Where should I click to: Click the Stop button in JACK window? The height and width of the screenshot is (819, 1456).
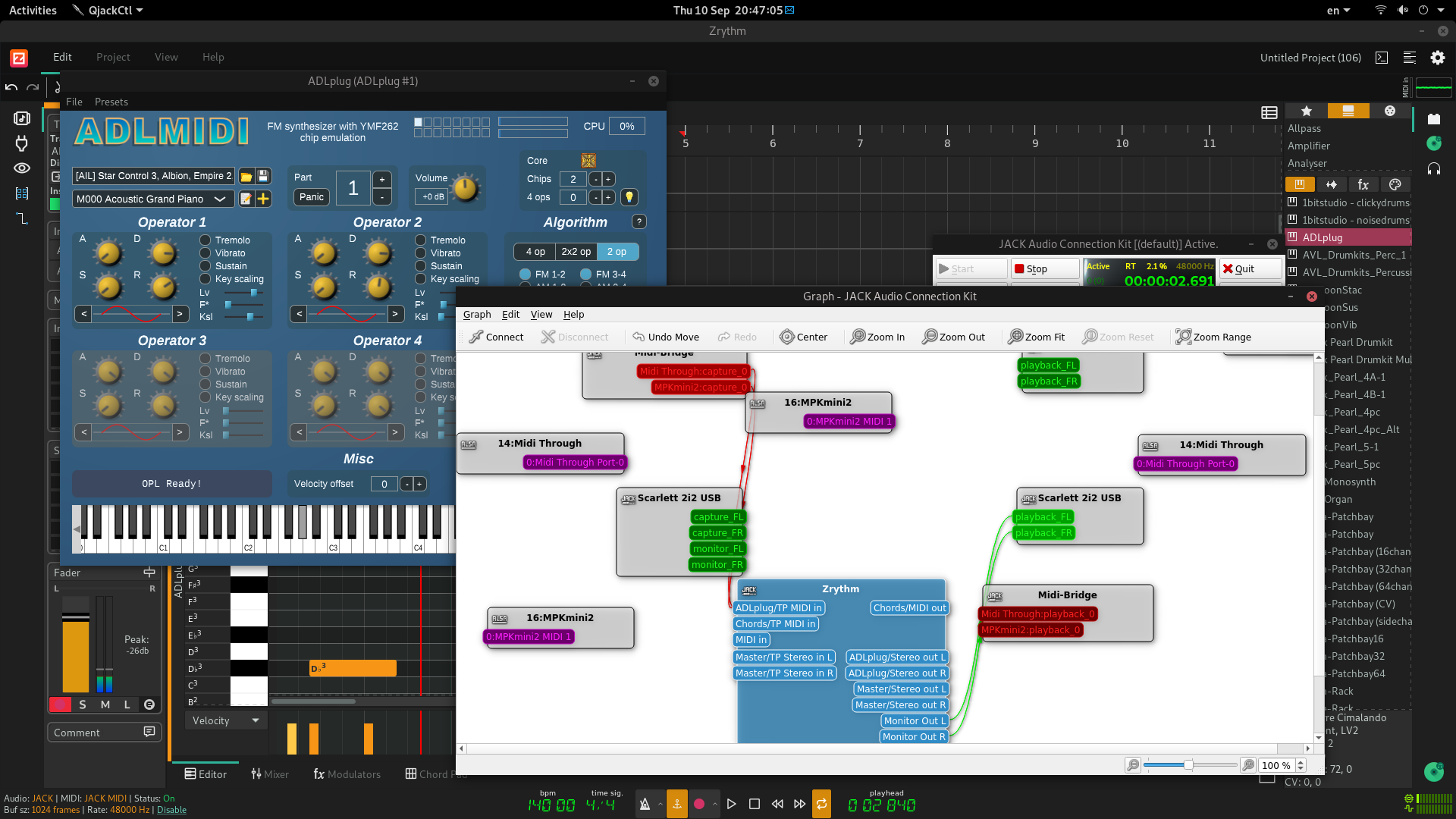pos(1044,268)
